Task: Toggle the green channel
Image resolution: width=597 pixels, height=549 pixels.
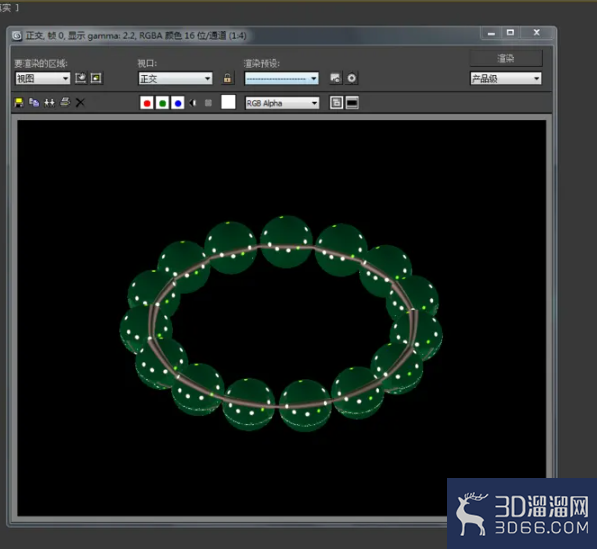Action: (x=162, y=103)
